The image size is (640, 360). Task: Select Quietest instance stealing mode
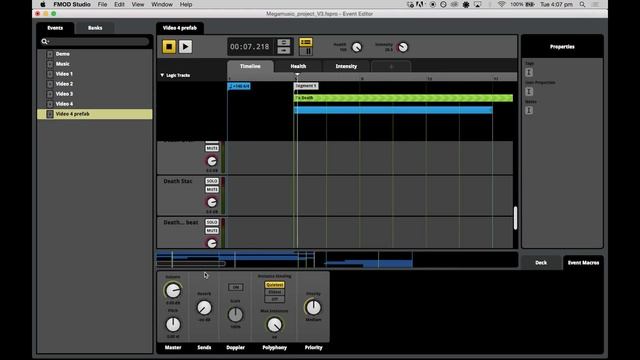pos(275,285)
